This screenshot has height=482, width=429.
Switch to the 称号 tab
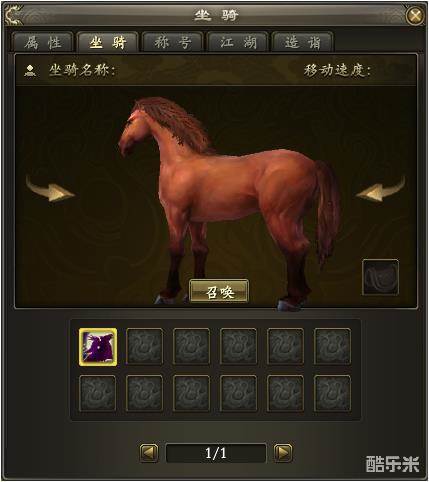173,42
